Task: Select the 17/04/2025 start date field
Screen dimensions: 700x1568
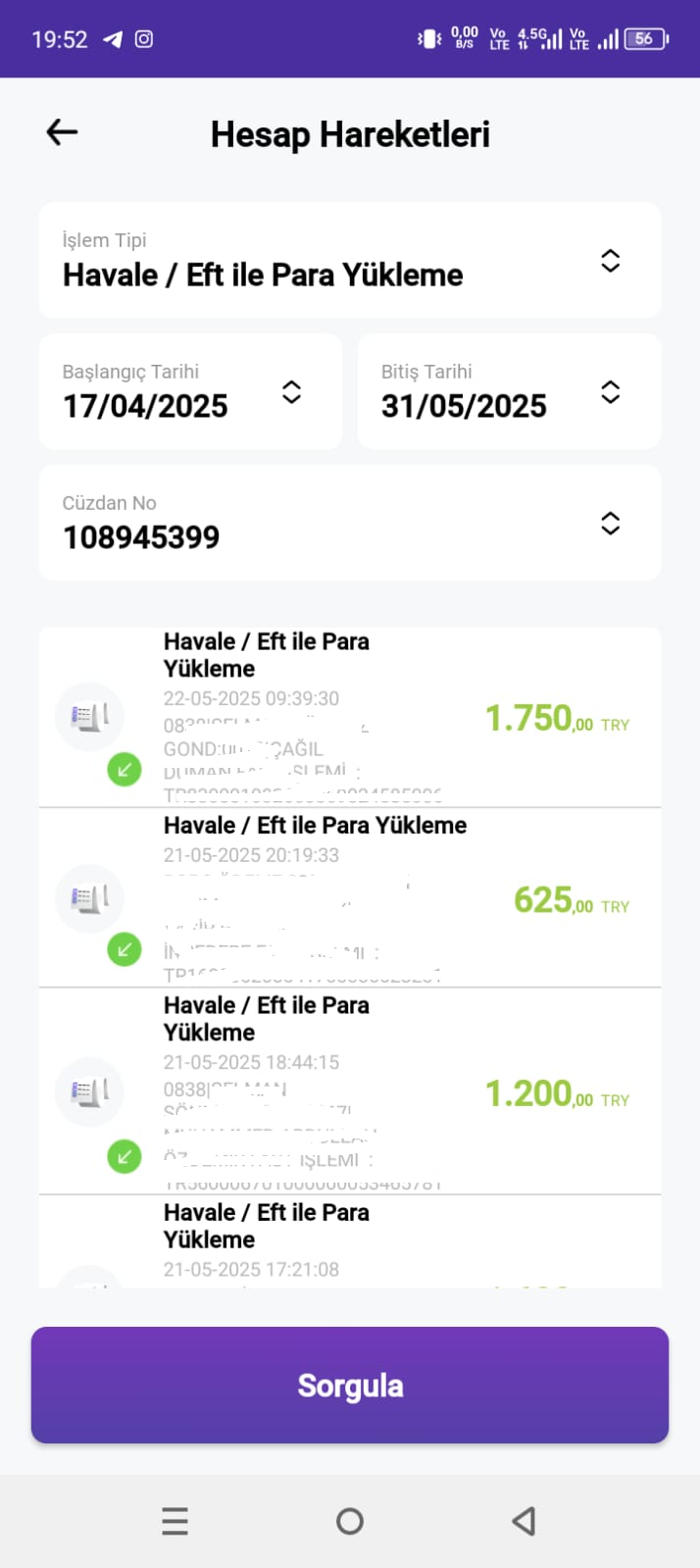Action: (191, 391)
